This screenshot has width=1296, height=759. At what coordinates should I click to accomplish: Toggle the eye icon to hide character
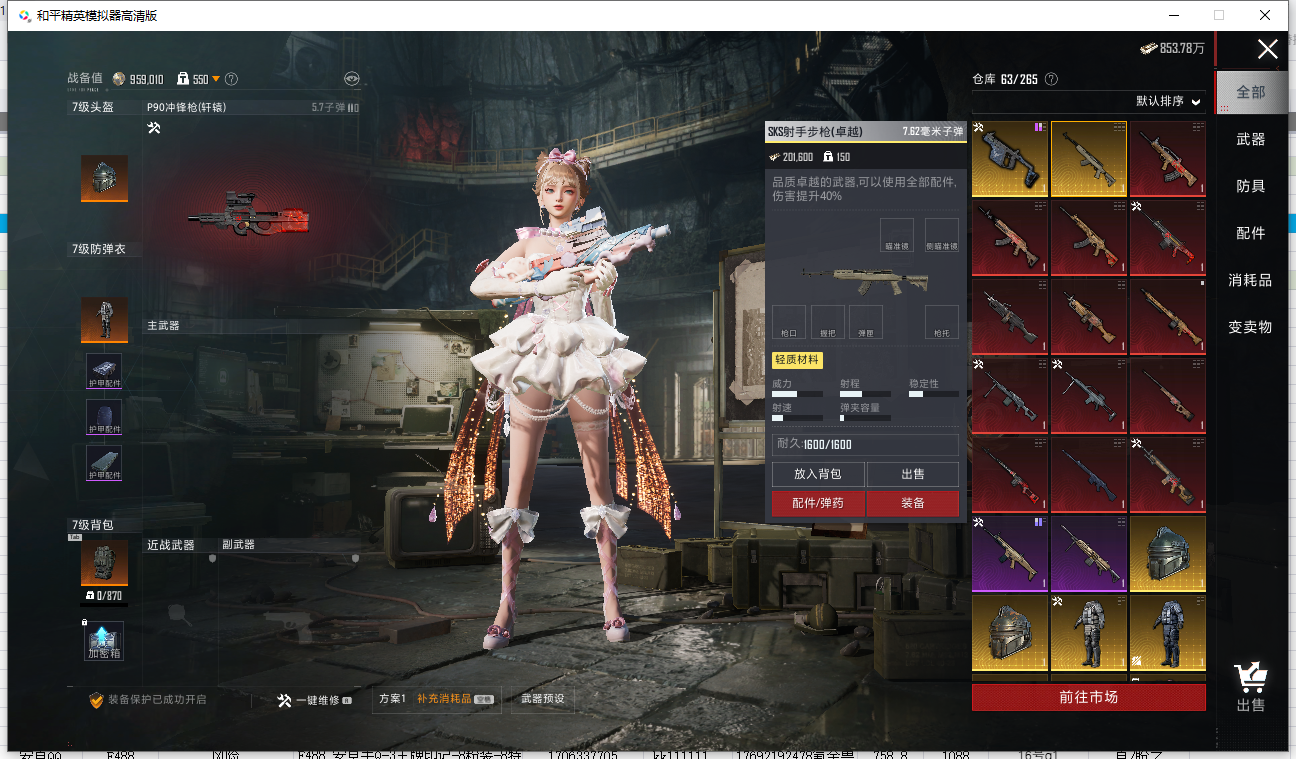pyautogui.click(x=351, y=79)
